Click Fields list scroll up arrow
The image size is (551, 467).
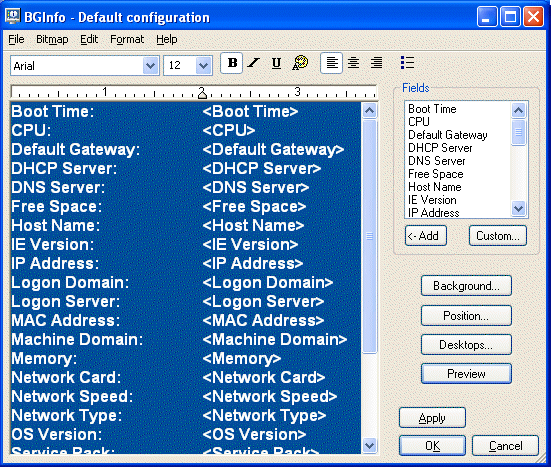519,110
